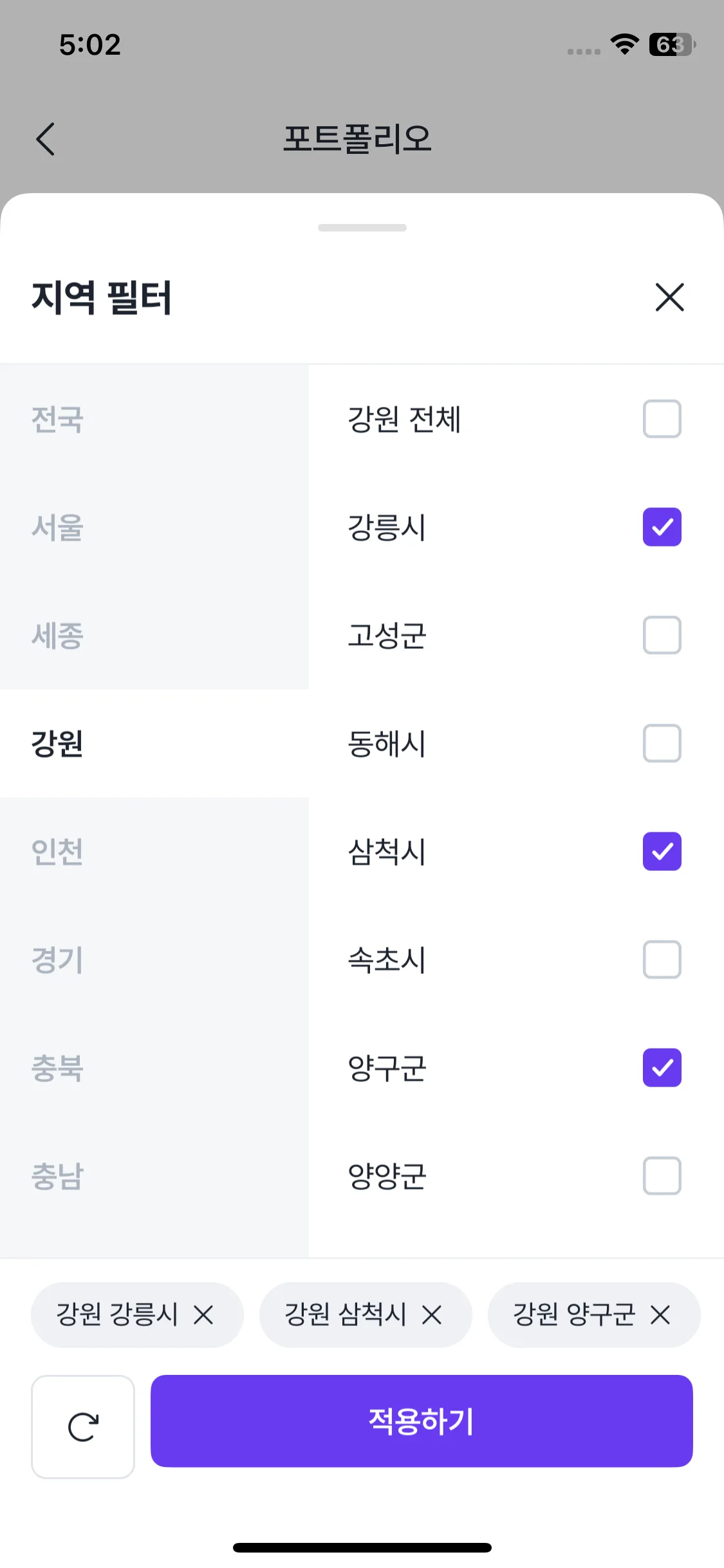Tick the 동해시 checkbox
724x1568 pixels.
click(x=662, y=743)
